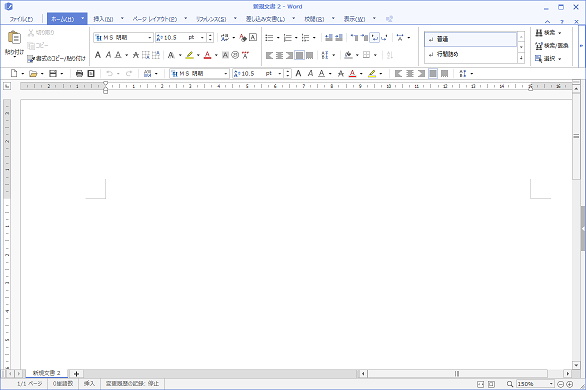Screen dimensions: 586x390
Task: Switch to the 校閲 tab
Action: pyautogui.click(x=314, y=19)
